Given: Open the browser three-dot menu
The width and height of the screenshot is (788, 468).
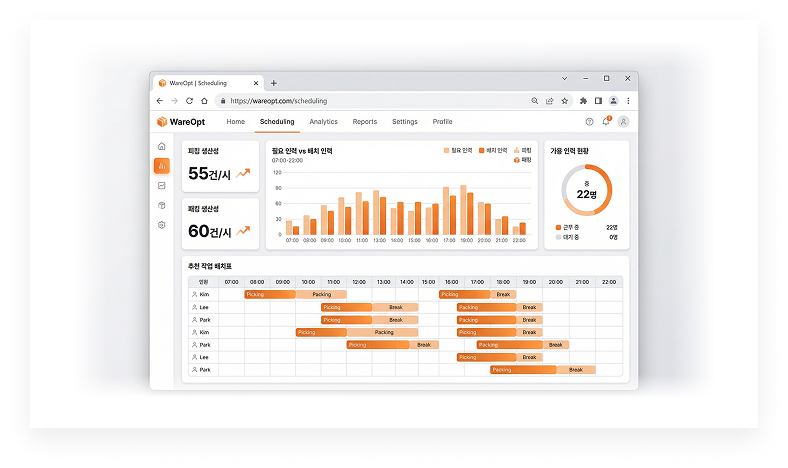Looking at the screenshot, I should pos(628,101).
